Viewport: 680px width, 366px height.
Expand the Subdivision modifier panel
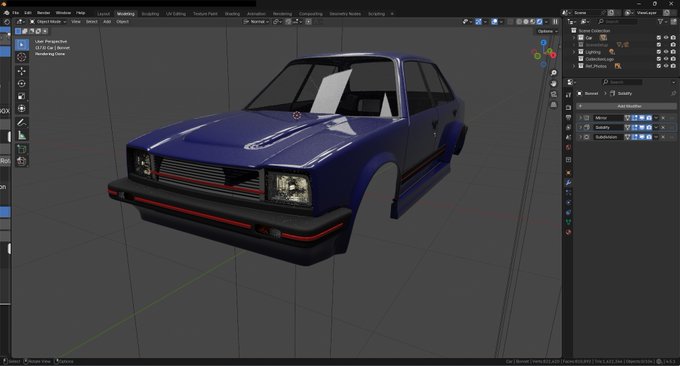581,137
